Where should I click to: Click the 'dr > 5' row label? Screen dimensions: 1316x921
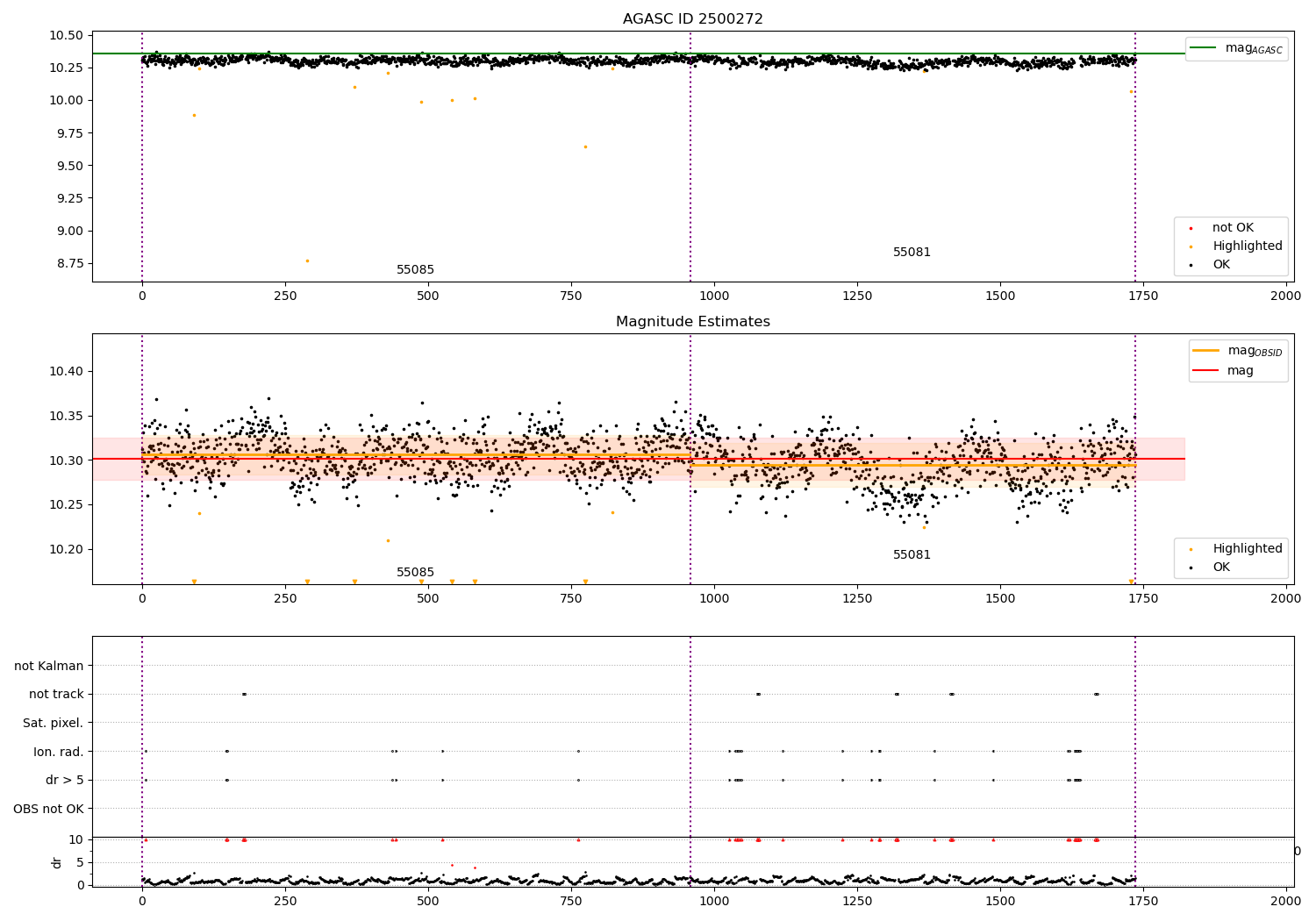coord(65,780)
